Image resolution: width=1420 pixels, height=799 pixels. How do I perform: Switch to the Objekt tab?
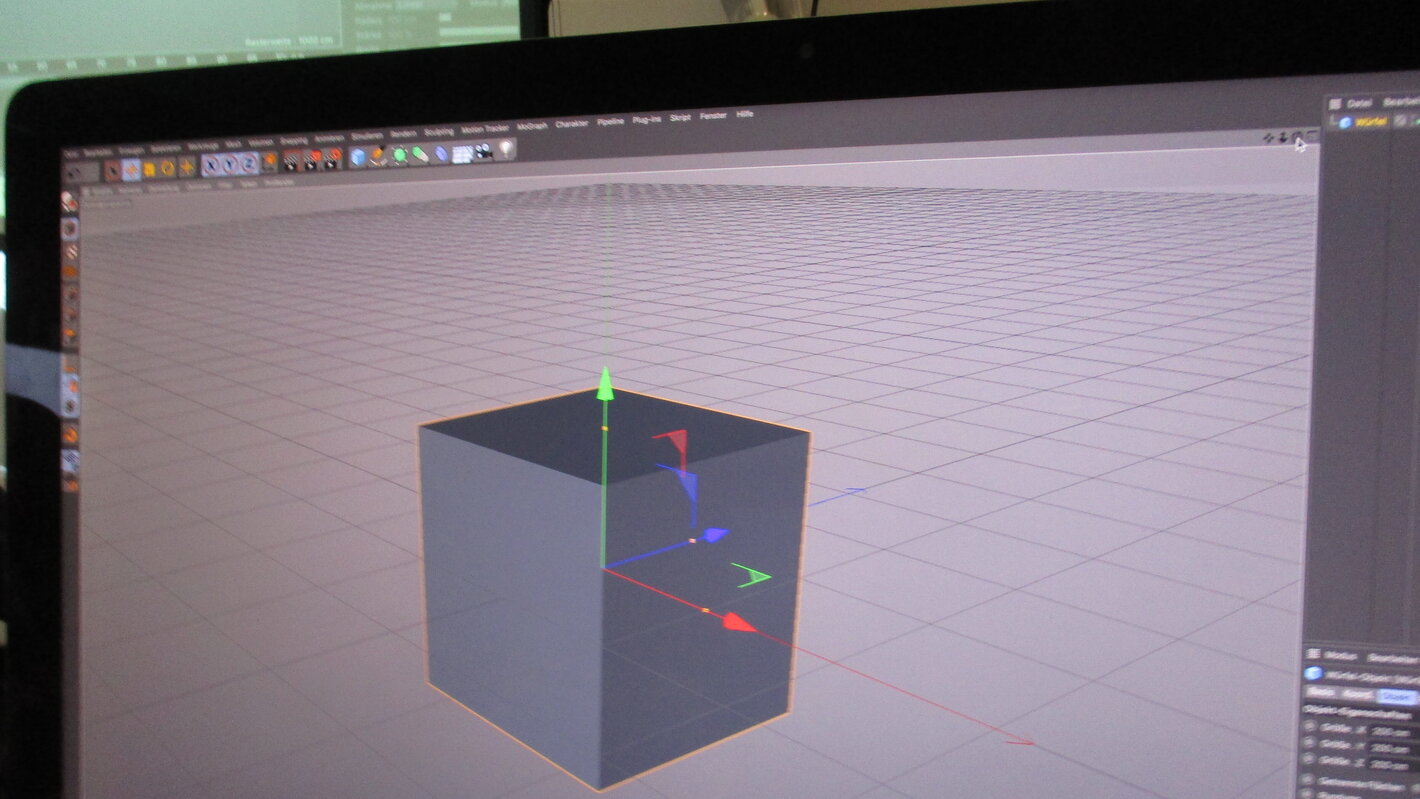coord(1397,697)
